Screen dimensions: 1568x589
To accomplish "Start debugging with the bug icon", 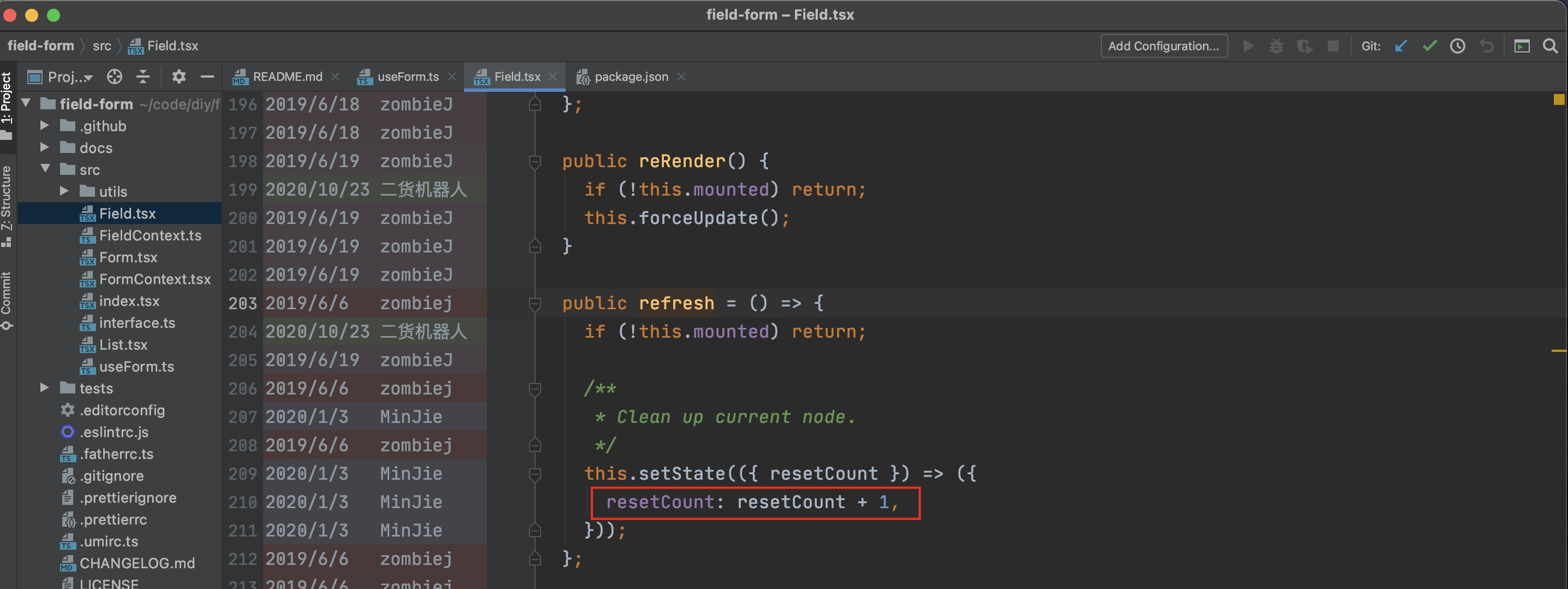I will 1276,46.
